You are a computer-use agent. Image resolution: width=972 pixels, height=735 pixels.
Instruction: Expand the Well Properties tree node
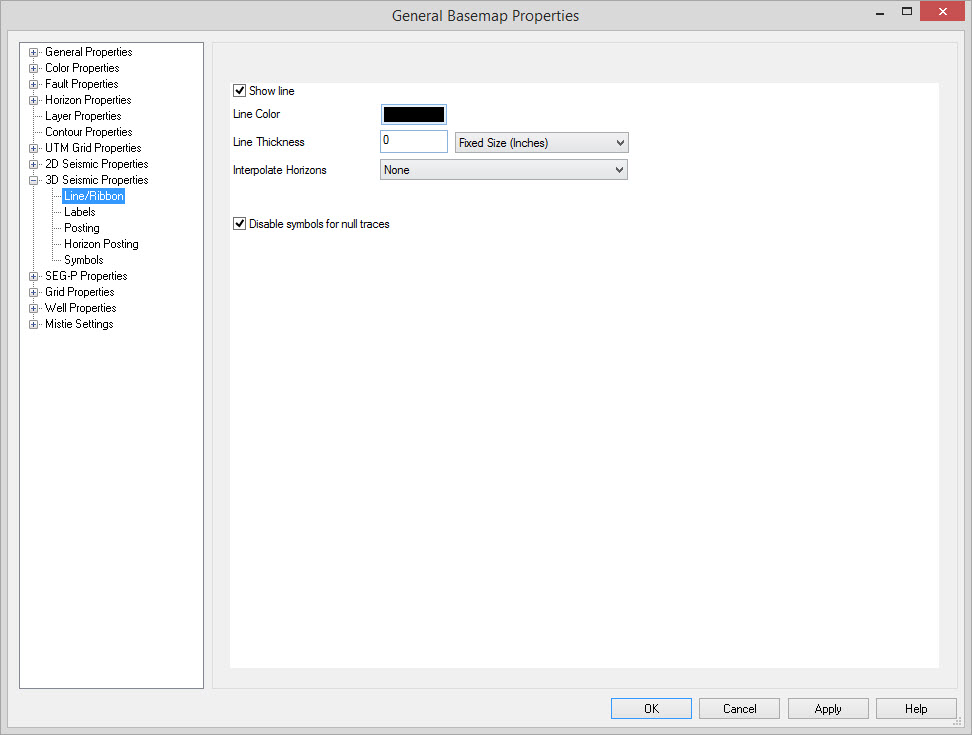(x=34, y=308)
